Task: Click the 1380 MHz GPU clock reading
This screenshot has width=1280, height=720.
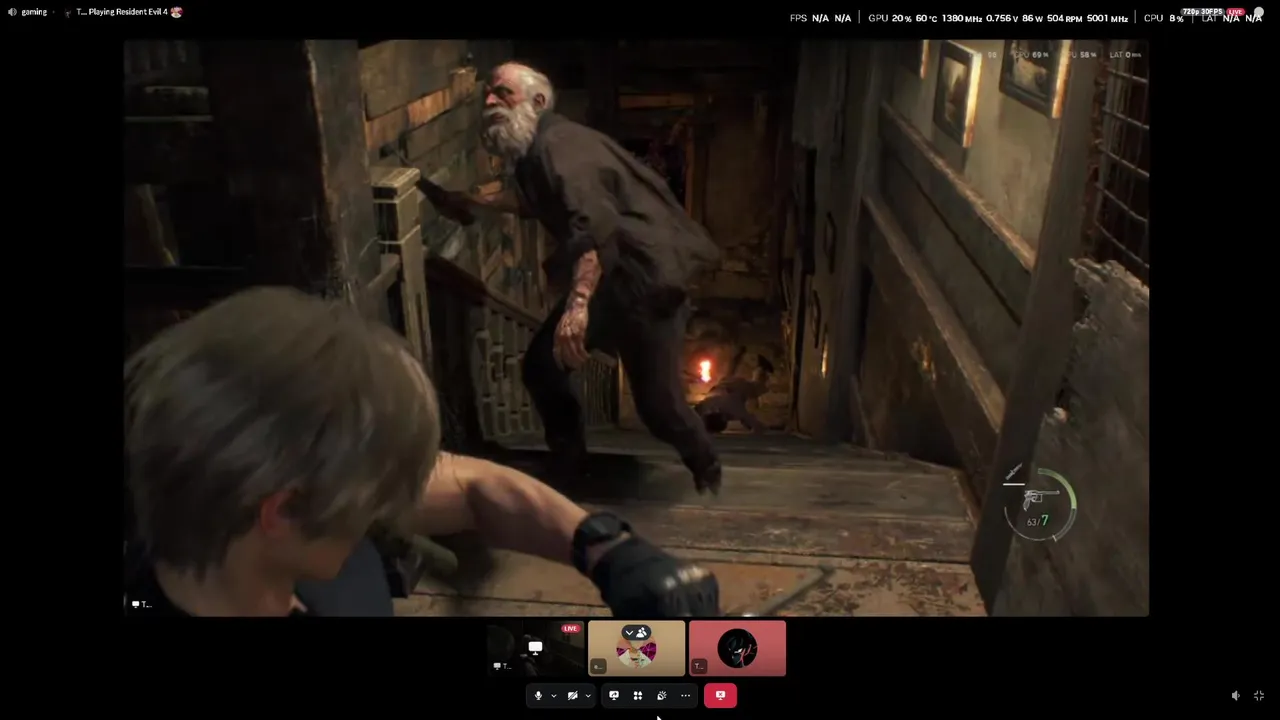Action: (962, 18)
